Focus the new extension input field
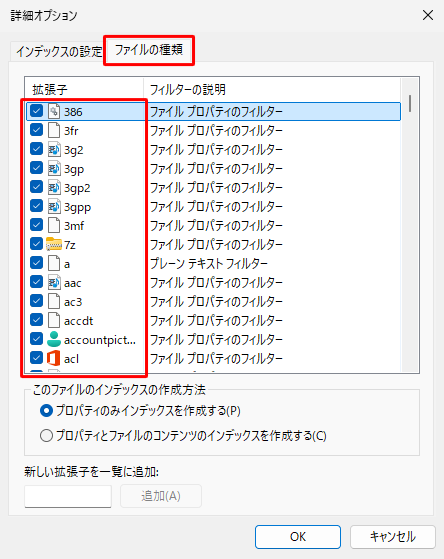The width and height of the screenshot is (444, 559). coord(68,496)
